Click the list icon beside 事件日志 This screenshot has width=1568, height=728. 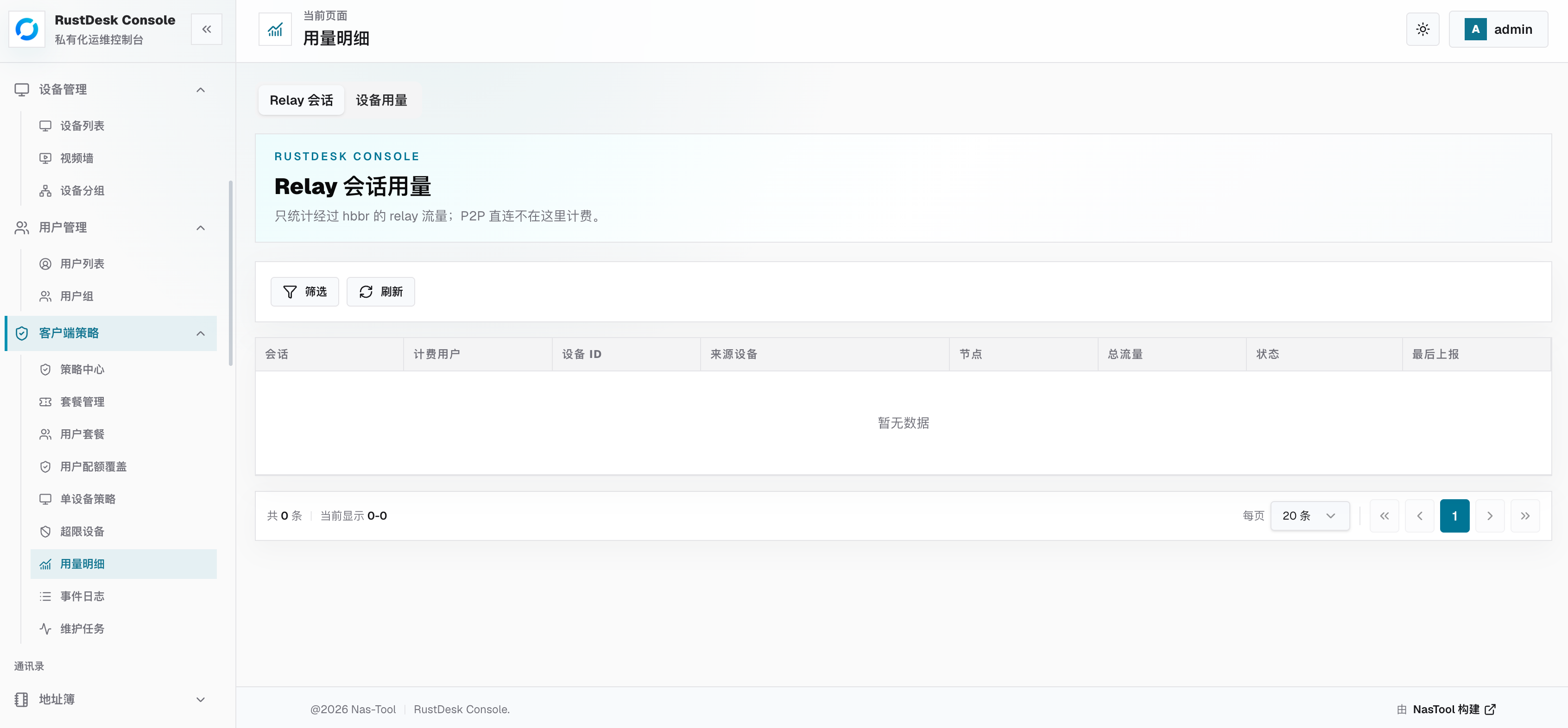click(x=46, y=596)
